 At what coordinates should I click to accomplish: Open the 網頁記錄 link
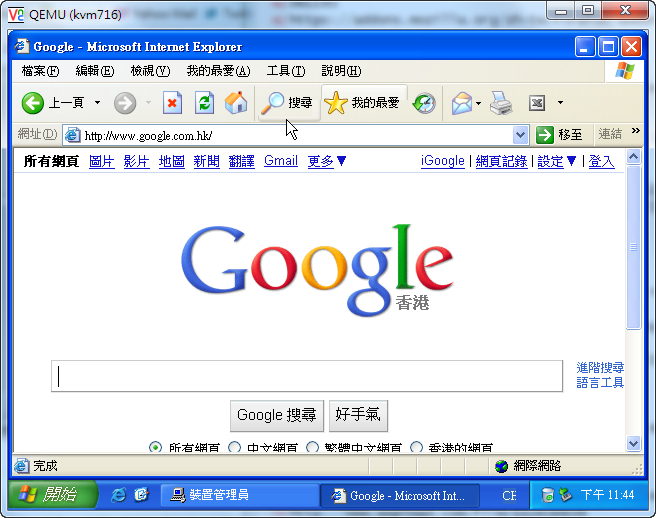501,161
